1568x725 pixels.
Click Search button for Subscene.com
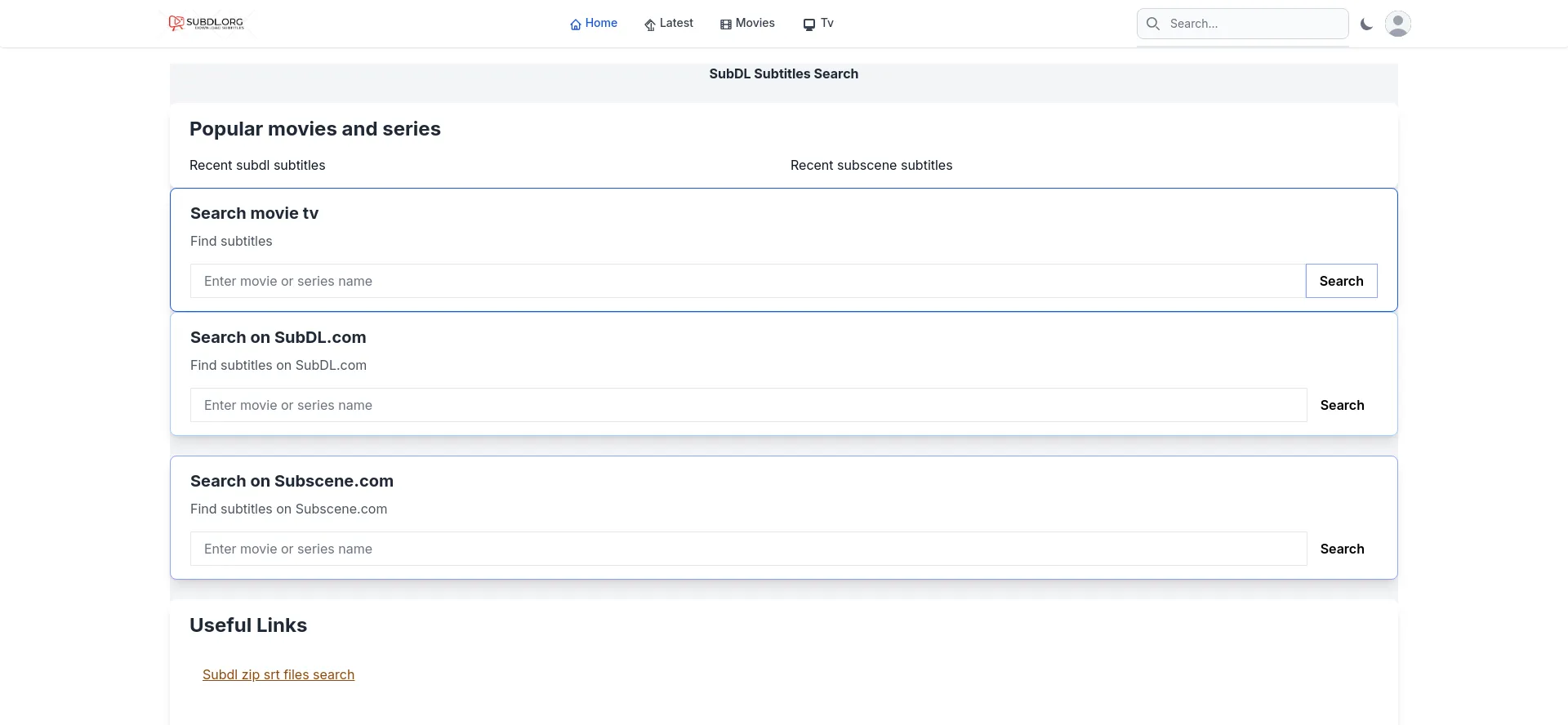tap(1343, 549)
